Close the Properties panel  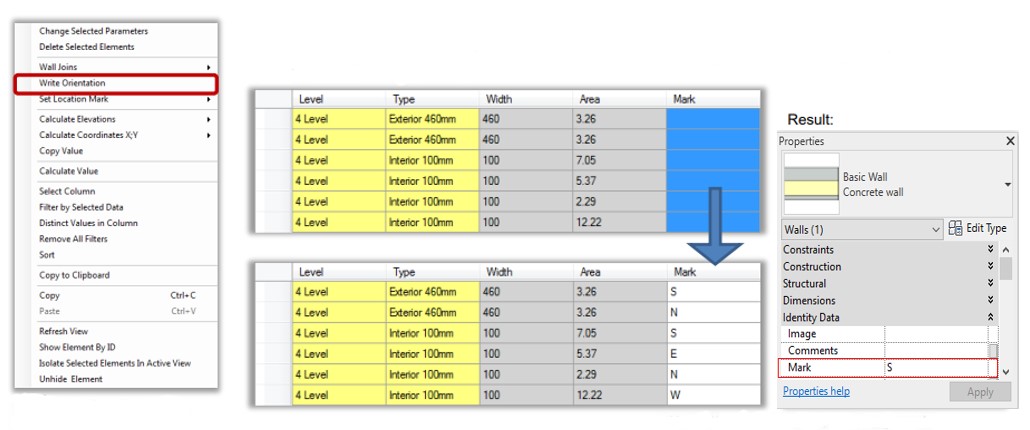pyautogui.click(x=1009, y=142)
